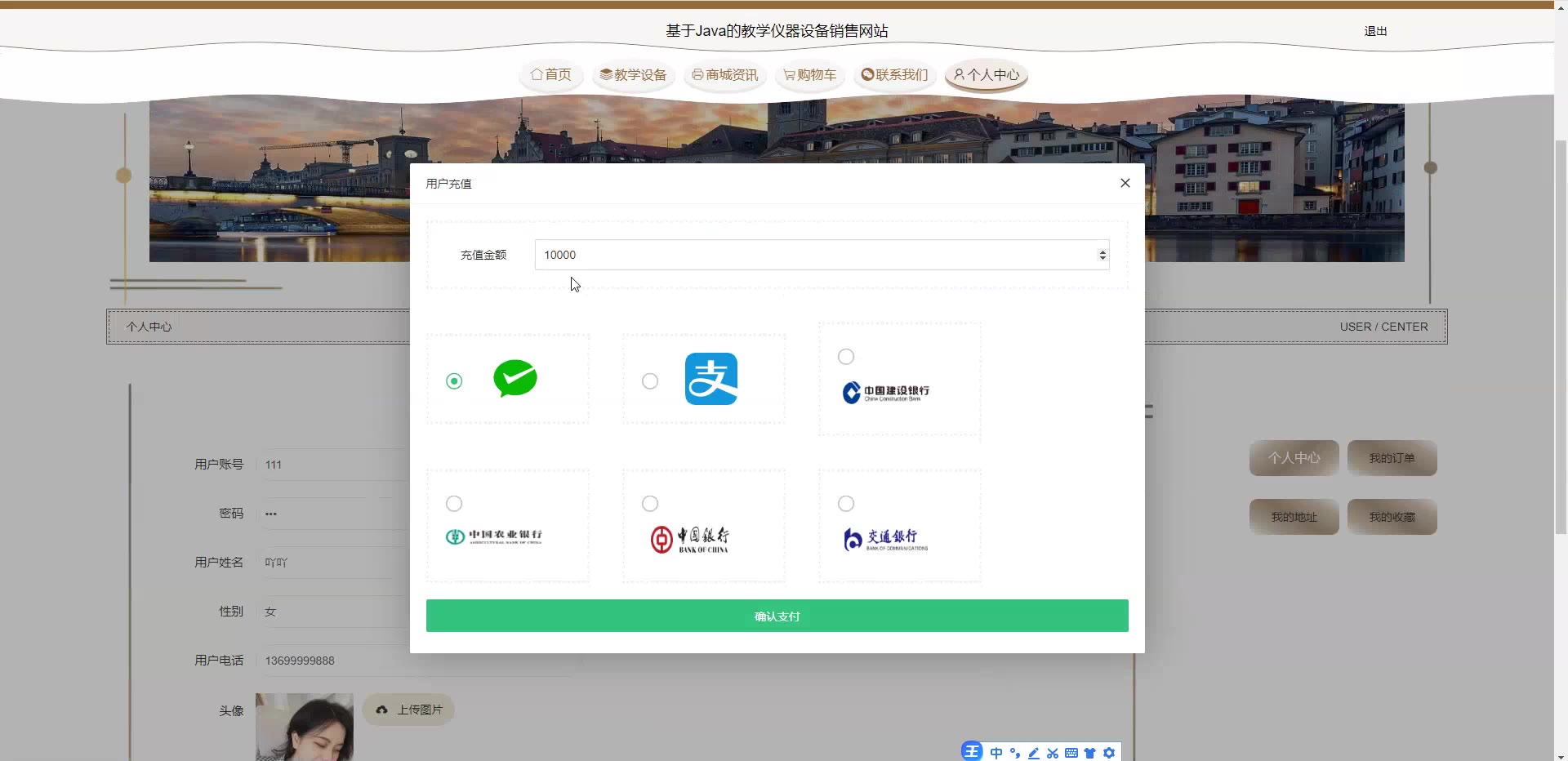Open the 我的收藏 button

click(x=1392, y=517)
